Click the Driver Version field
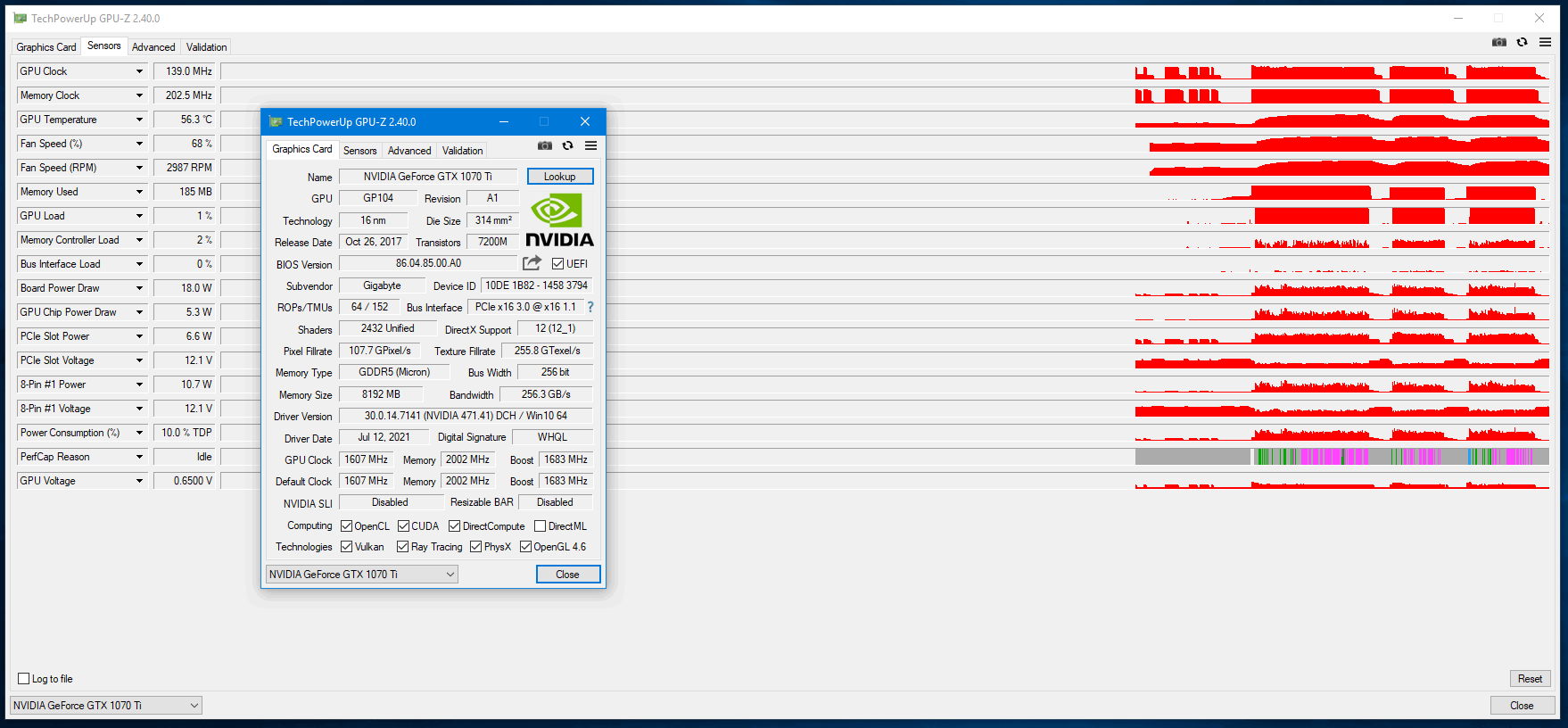Image resolution: width=1568 pixels, height=728 pixels. 466,416
